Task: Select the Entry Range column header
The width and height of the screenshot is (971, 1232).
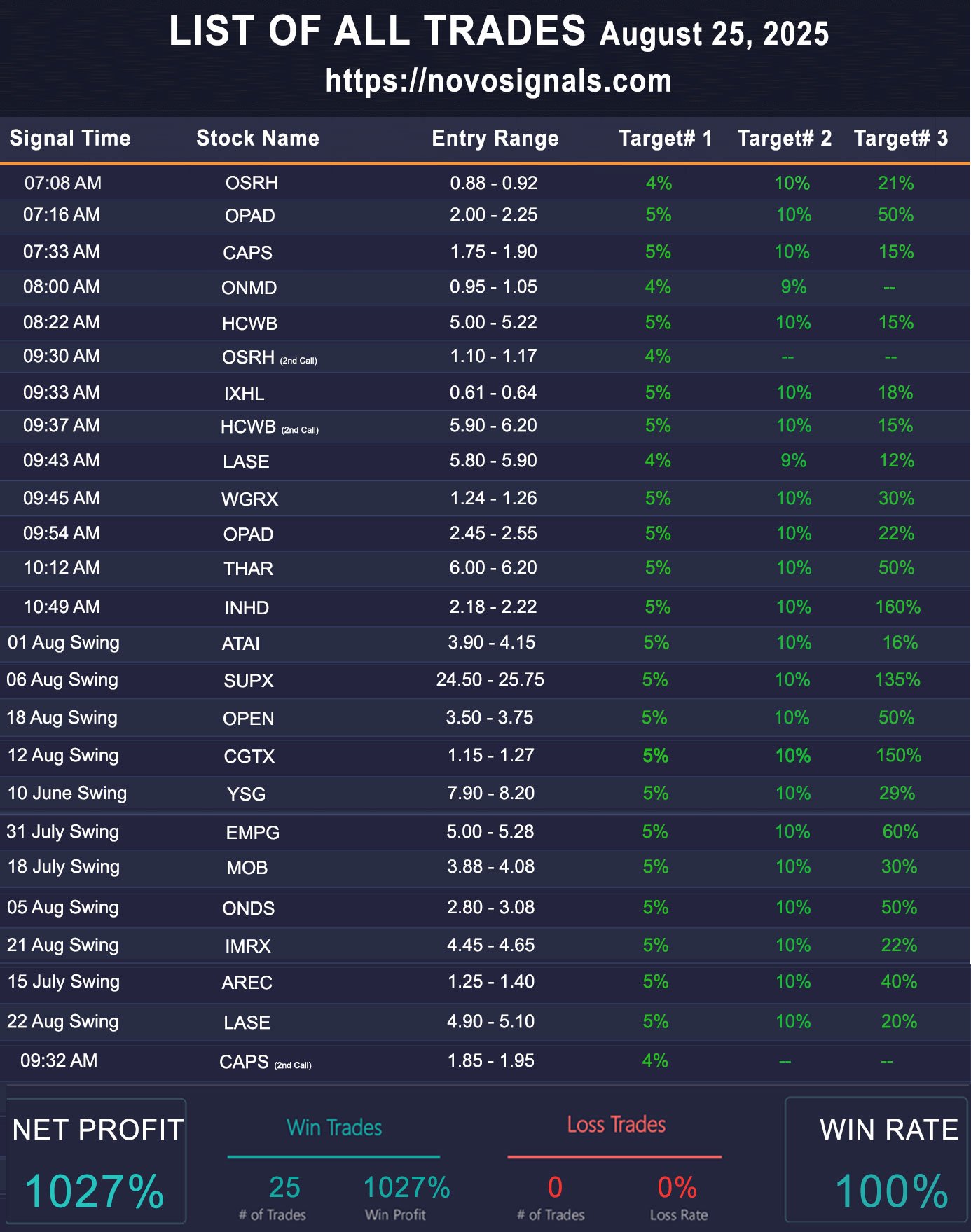Action: 495,138
